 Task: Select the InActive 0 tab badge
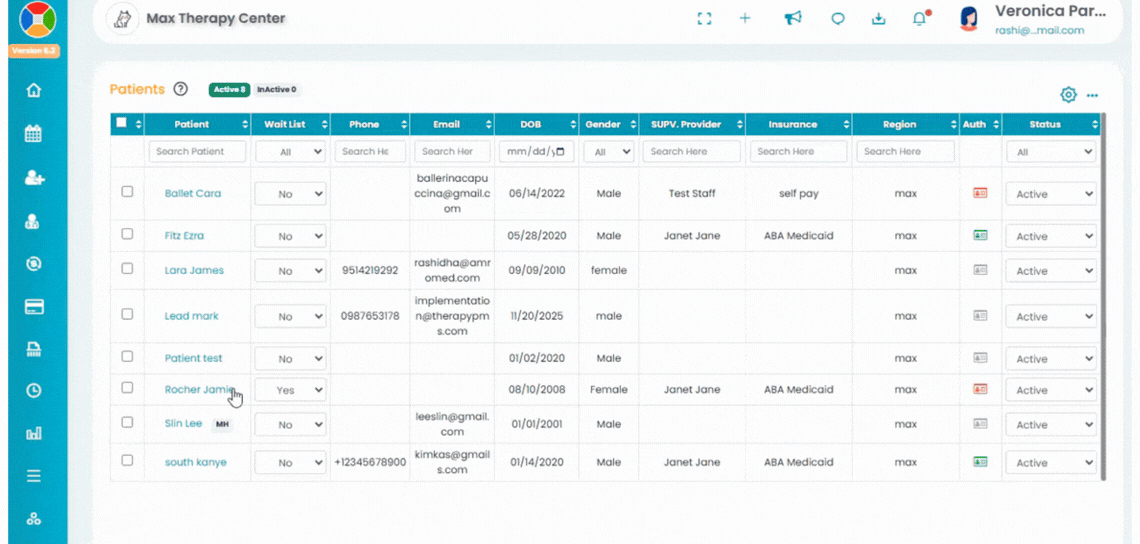click(277, 89)
